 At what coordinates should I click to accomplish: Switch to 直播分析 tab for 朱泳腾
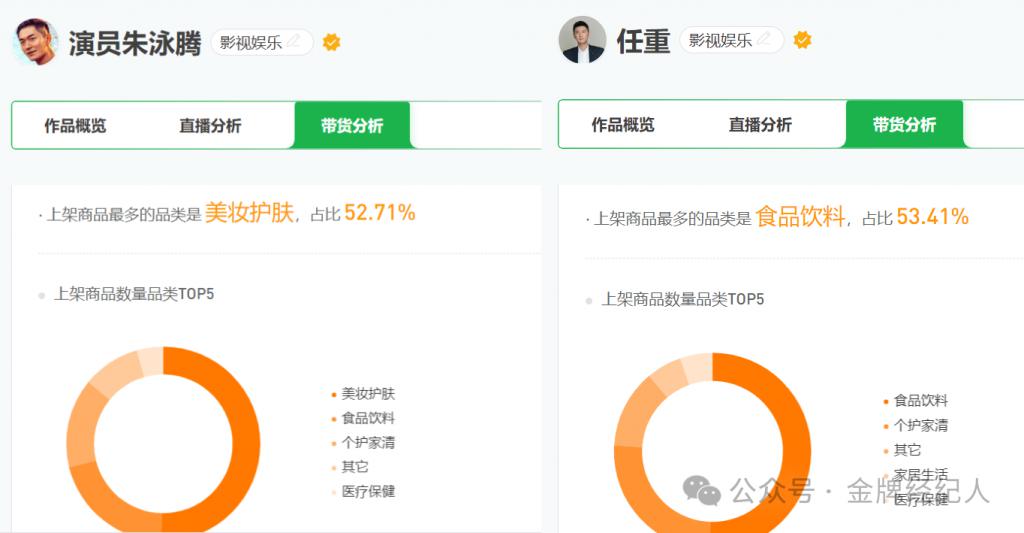pyautogui.click(x=210, y=126)
